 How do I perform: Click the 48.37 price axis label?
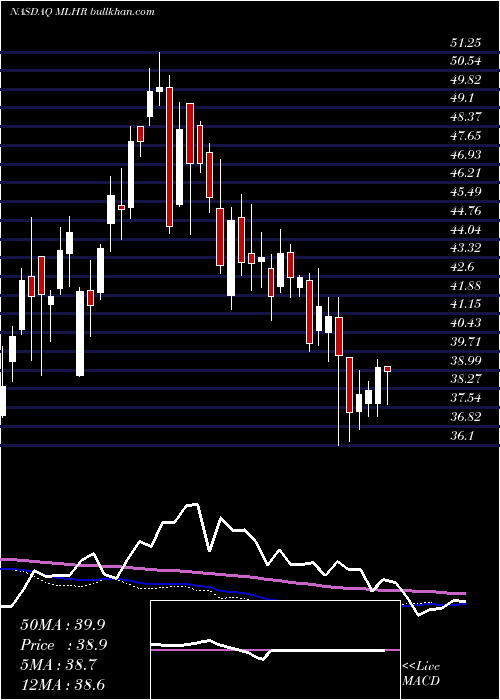[x=466, y=117]
